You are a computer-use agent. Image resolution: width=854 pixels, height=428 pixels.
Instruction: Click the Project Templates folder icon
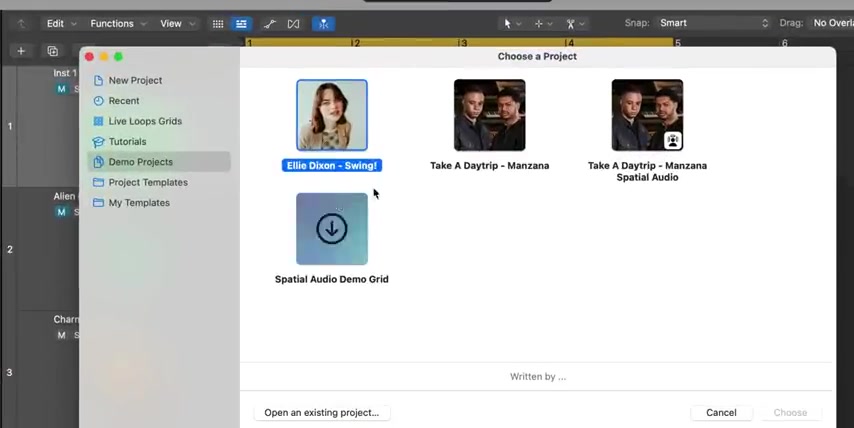(x=98, y=182)
